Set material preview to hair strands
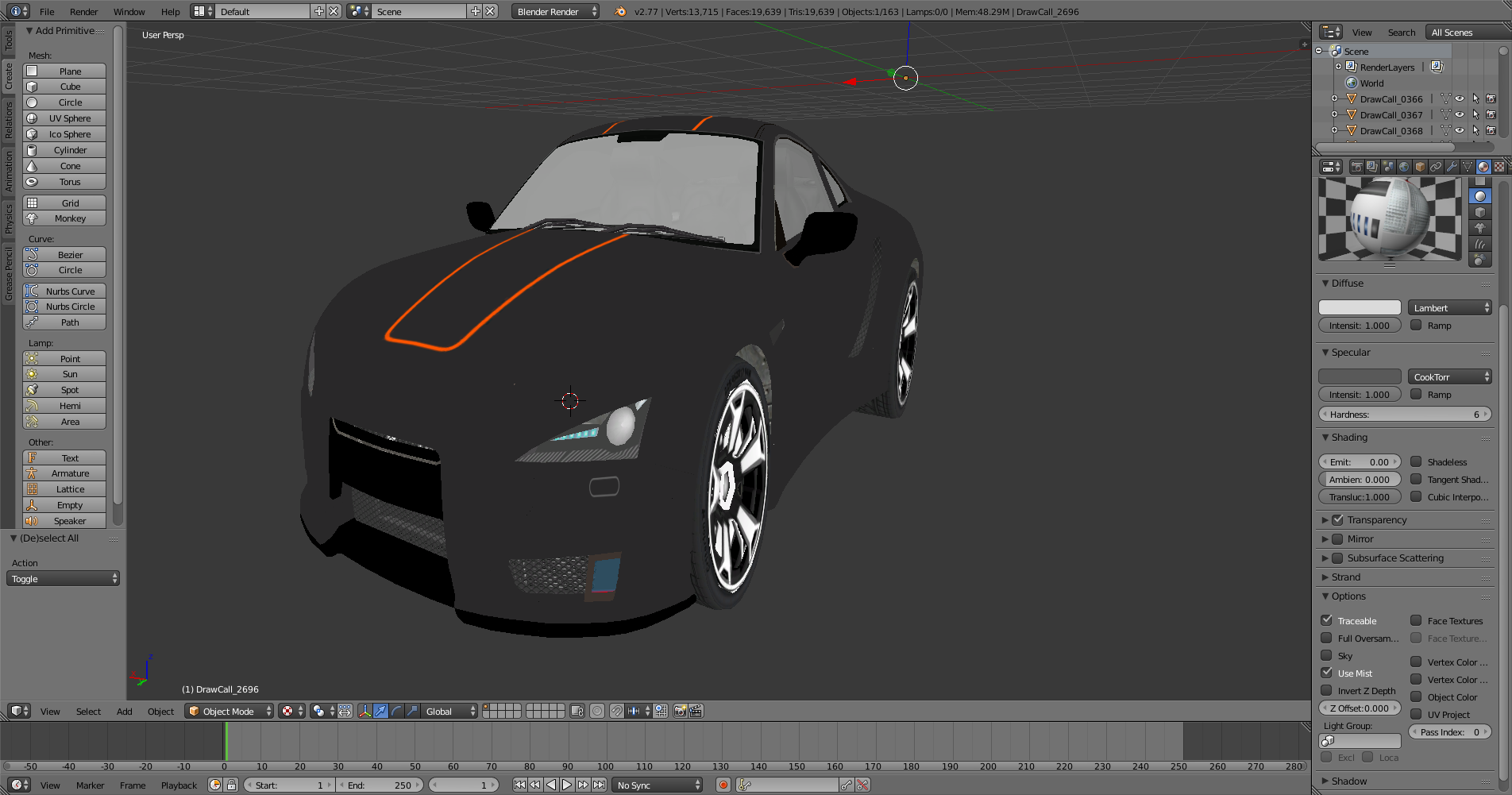 click(1479, 244)
